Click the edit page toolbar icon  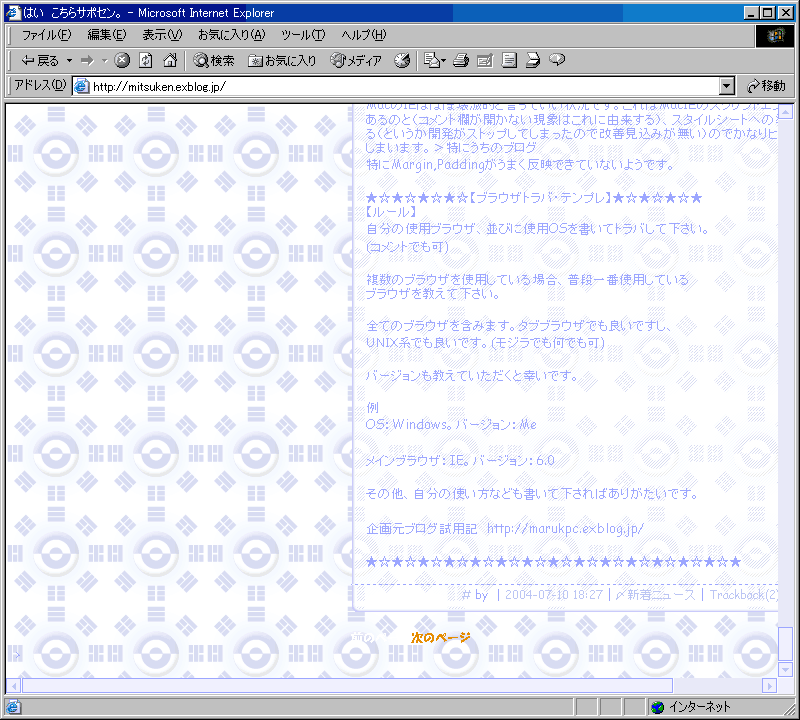[x=485, y=61]
